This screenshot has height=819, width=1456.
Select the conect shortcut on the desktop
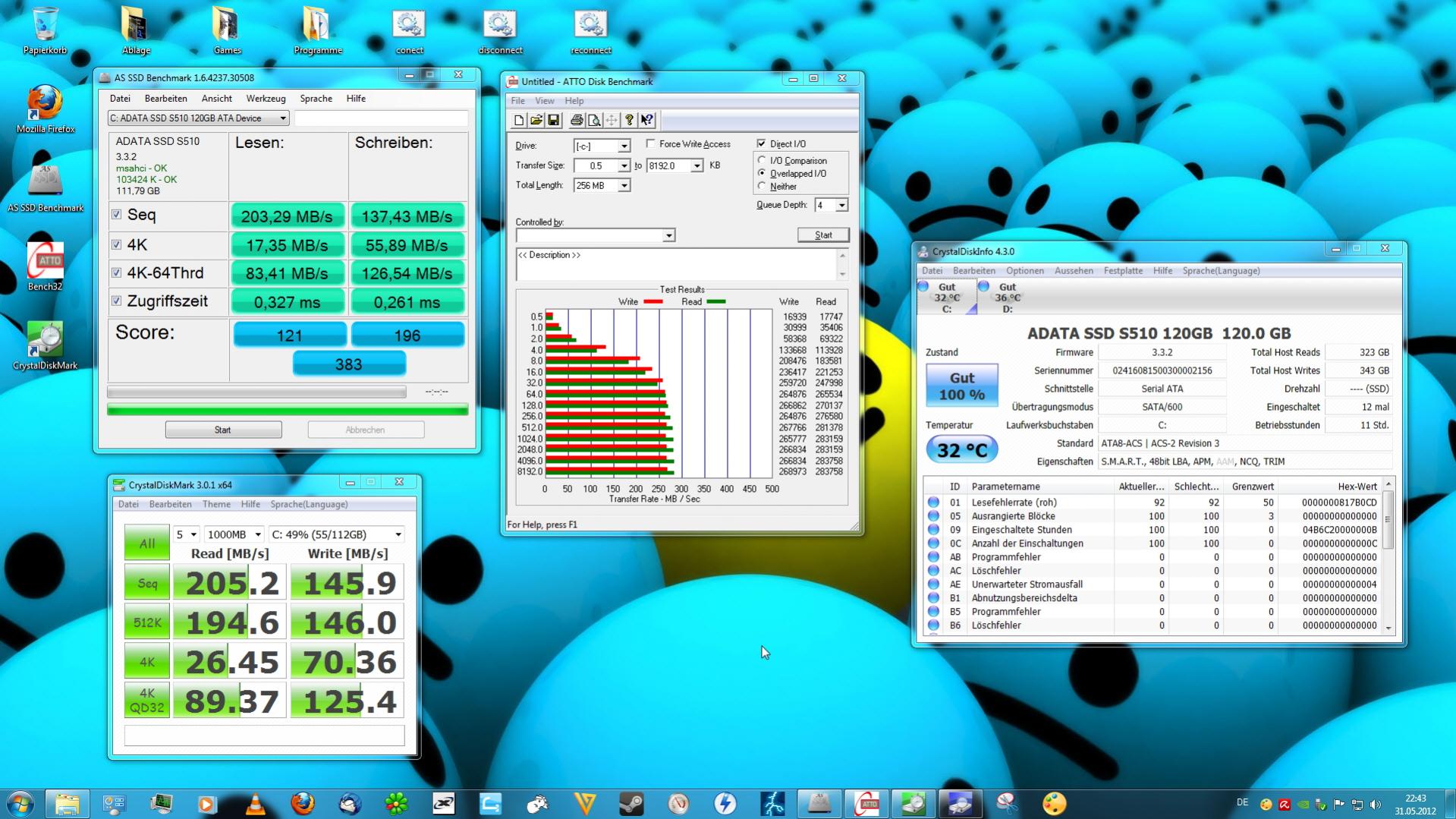tap(409, 31)
